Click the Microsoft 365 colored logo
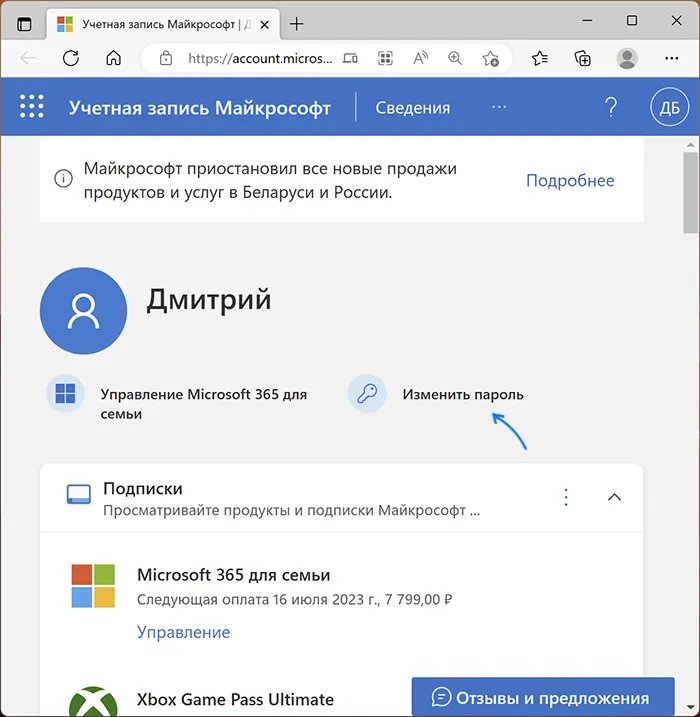700x717 pixels. tap(93, 586)
